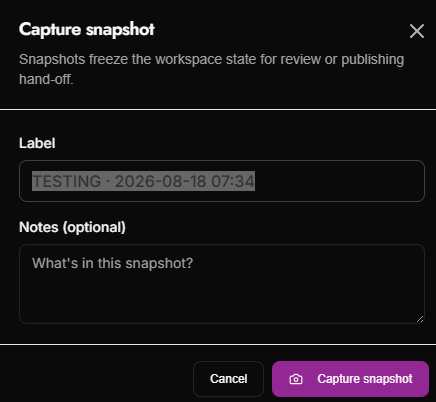Click the divider line above Cancel button
This screenshot has height=402, width=436.
[x=218, y=344]
